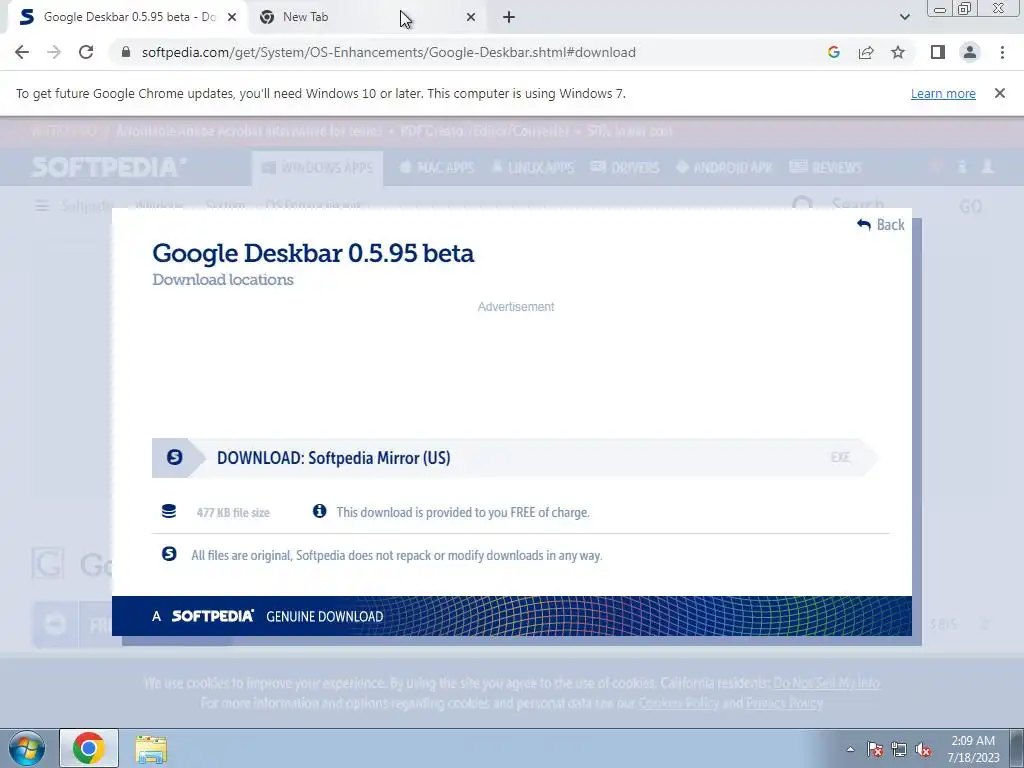
Task: Click Back in the download dialog
Action: (x=881, y=225)
